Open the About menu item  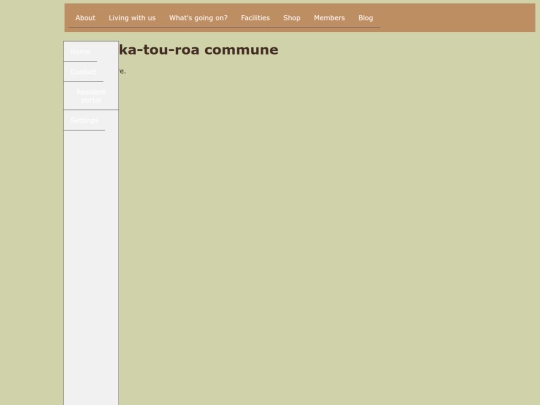click(85, 18)
